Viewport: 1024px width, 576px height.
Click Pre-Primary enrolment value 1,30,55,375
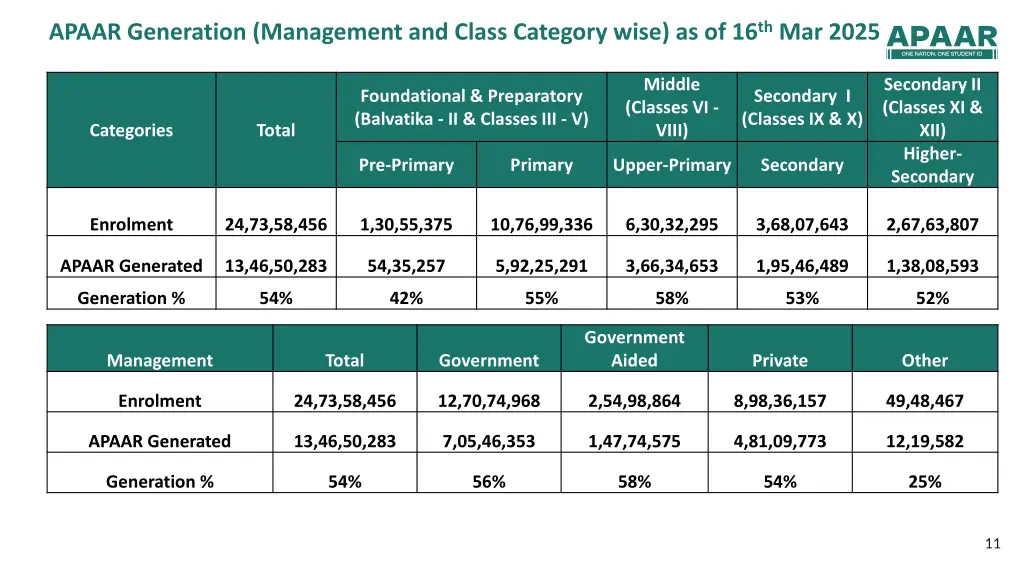click(x=406, y=225)
